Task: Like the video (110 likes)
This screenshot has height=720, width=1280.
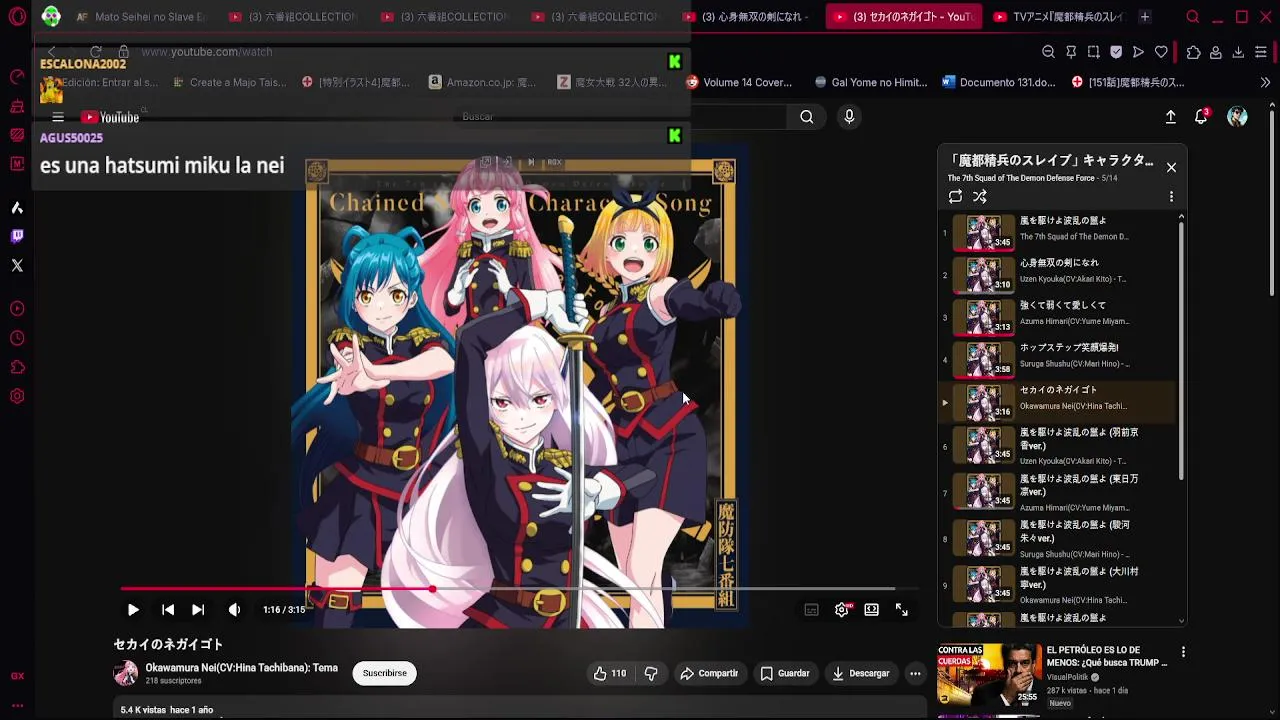Action: click(x=609, y=674)
